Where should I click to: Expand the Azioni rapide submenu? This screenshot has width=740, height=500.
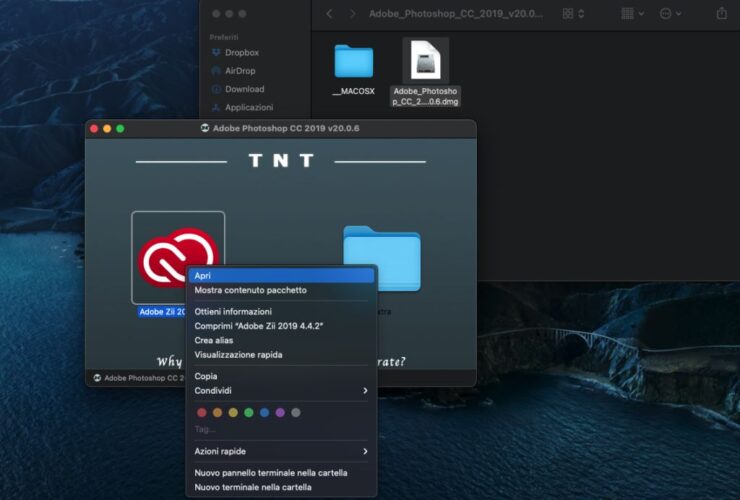point(280,452)
